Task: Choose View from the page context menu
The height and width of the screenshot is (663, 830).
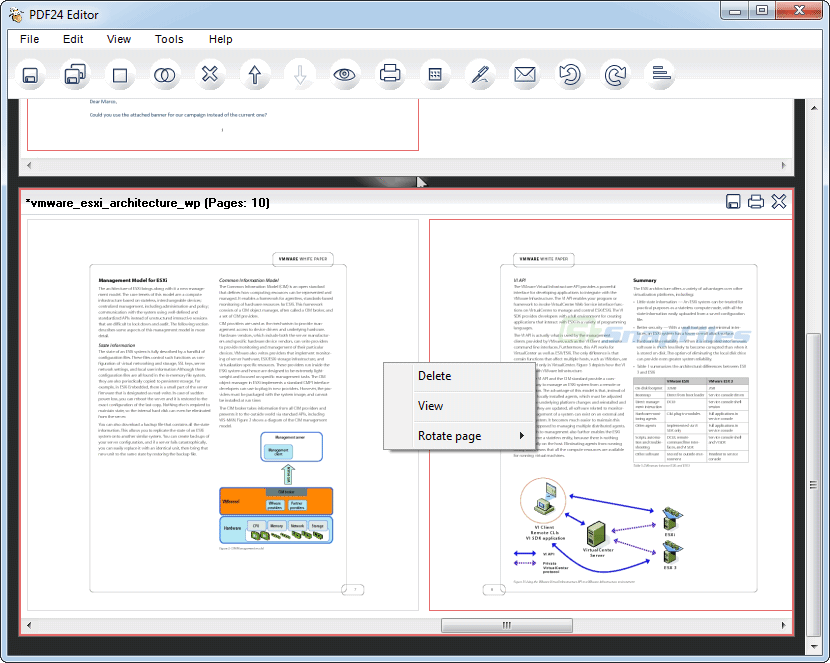Action: click(460, 406)
